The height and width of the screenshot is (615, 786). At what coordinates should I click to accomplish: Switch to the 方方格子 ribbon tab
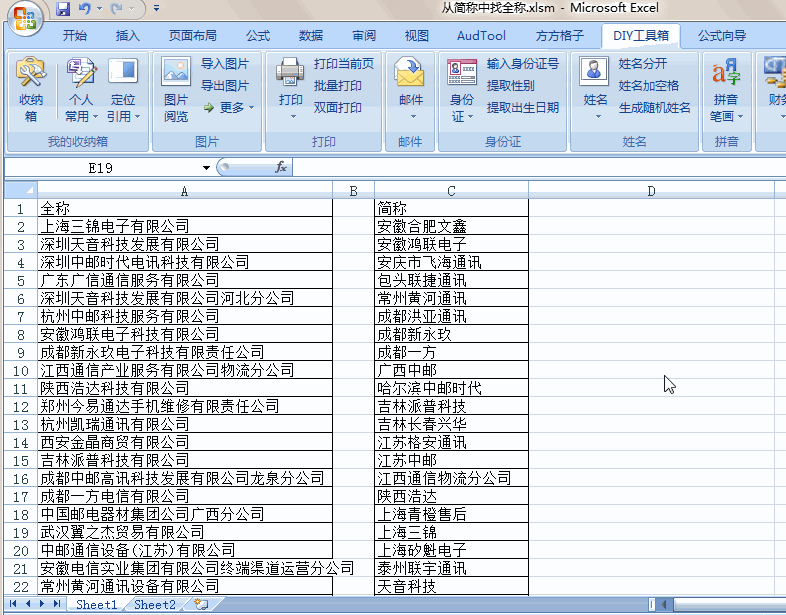[560, 36]
